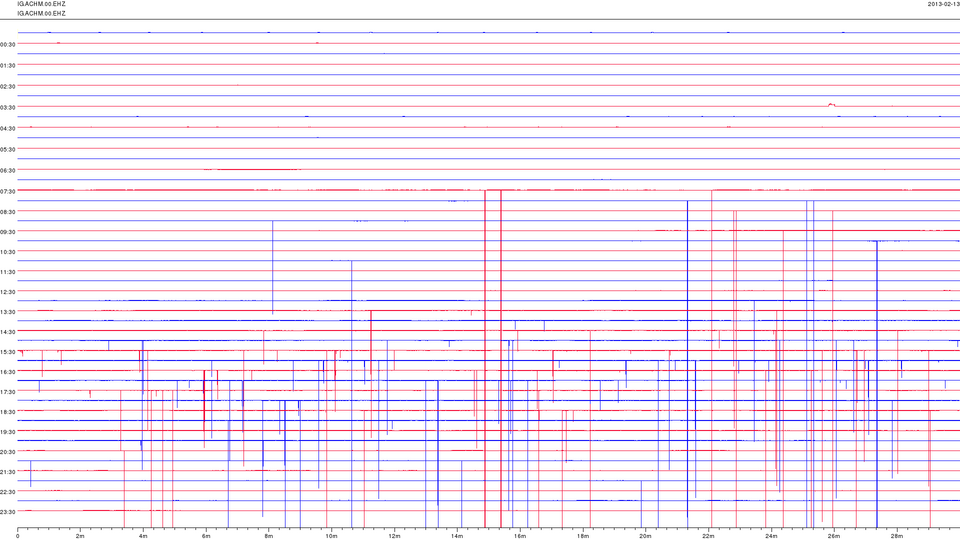Select the 4m axis tick label
Viewport: 960px width, 540px height.
coord(143,536)
